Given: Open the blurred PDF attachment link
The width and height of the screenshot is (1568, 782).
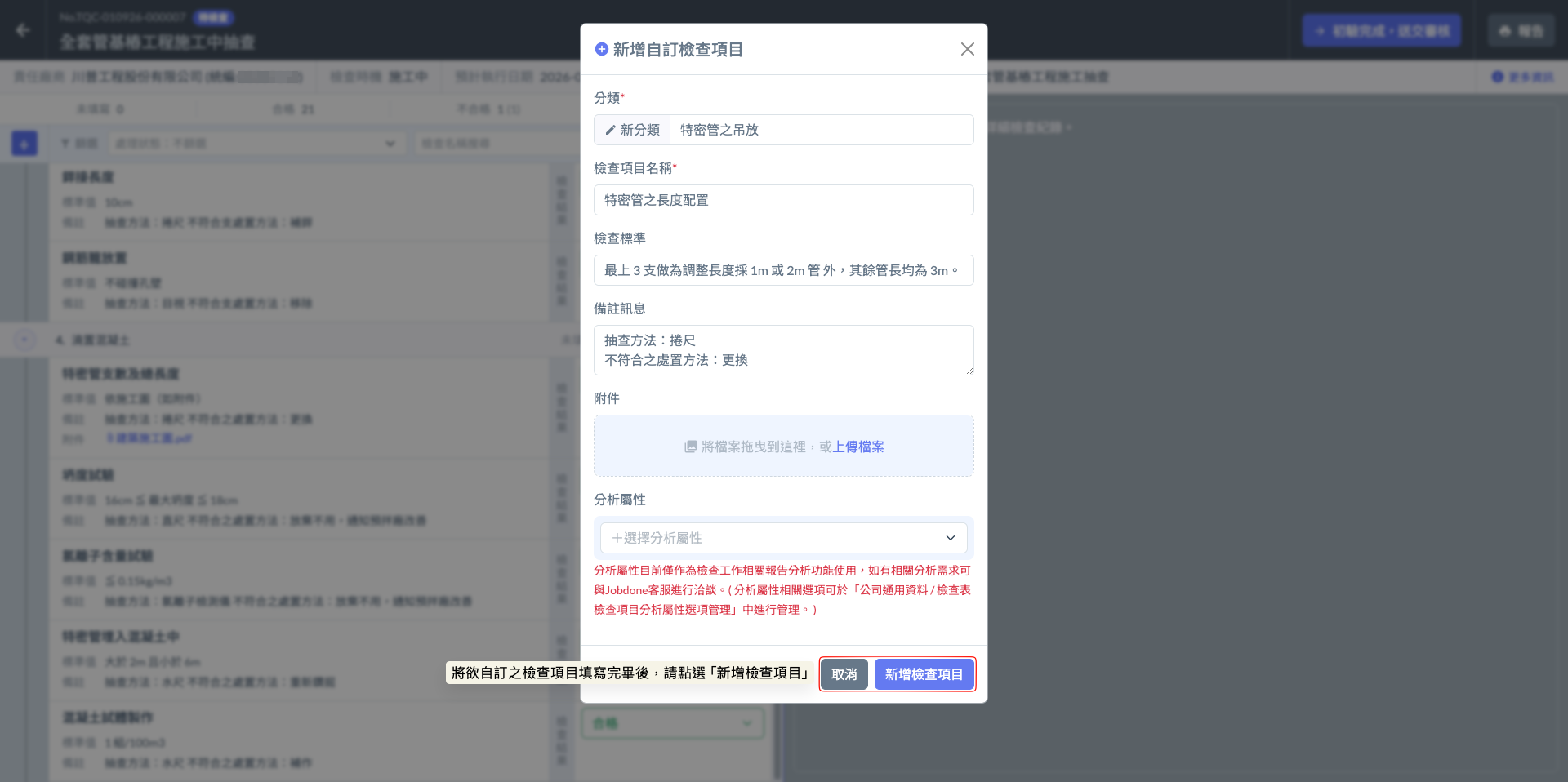Looking at the screenshot, I should coord(149,438).
